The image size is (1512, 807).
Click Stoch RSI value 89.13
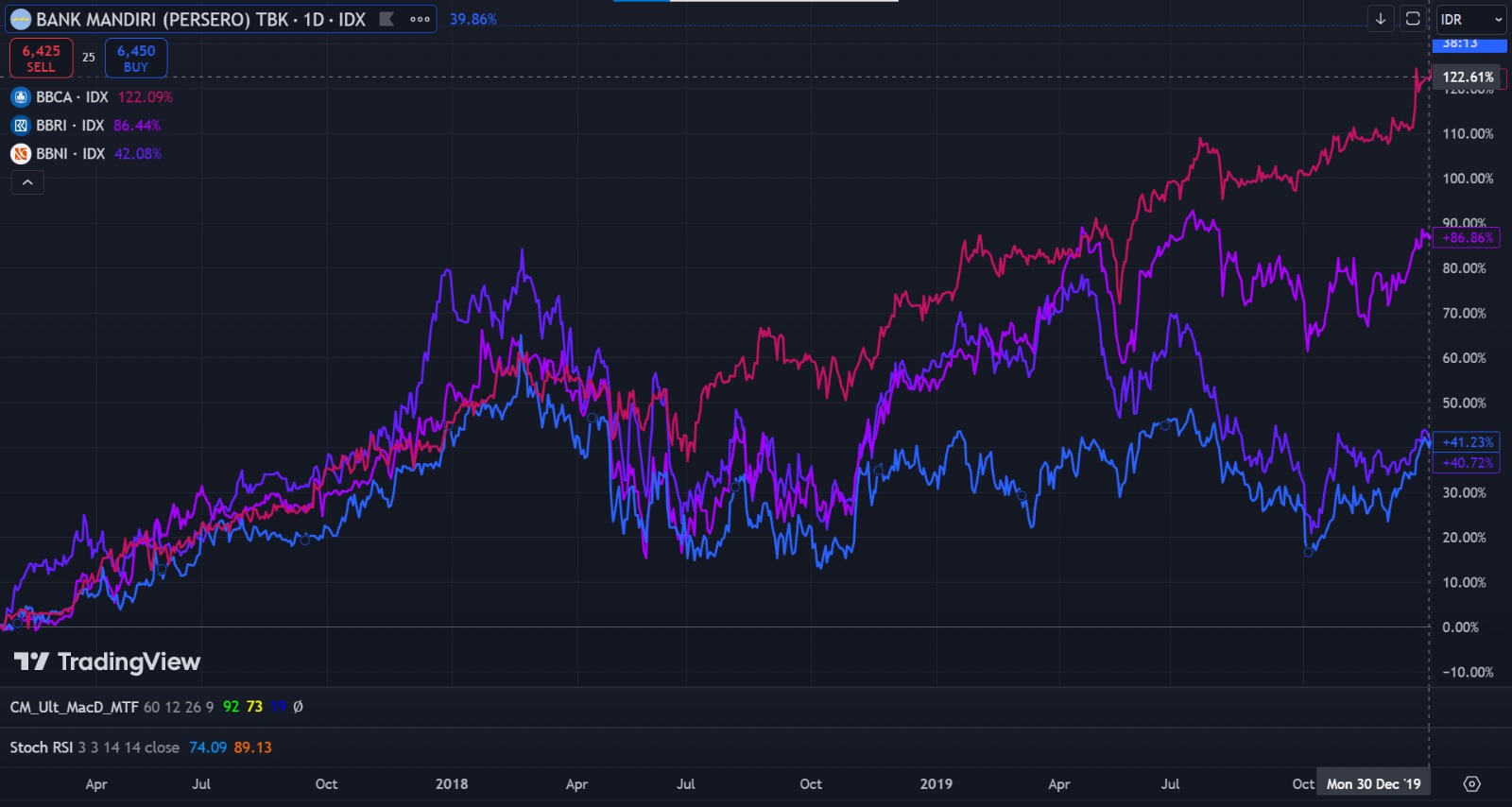[x=253, y=747]
